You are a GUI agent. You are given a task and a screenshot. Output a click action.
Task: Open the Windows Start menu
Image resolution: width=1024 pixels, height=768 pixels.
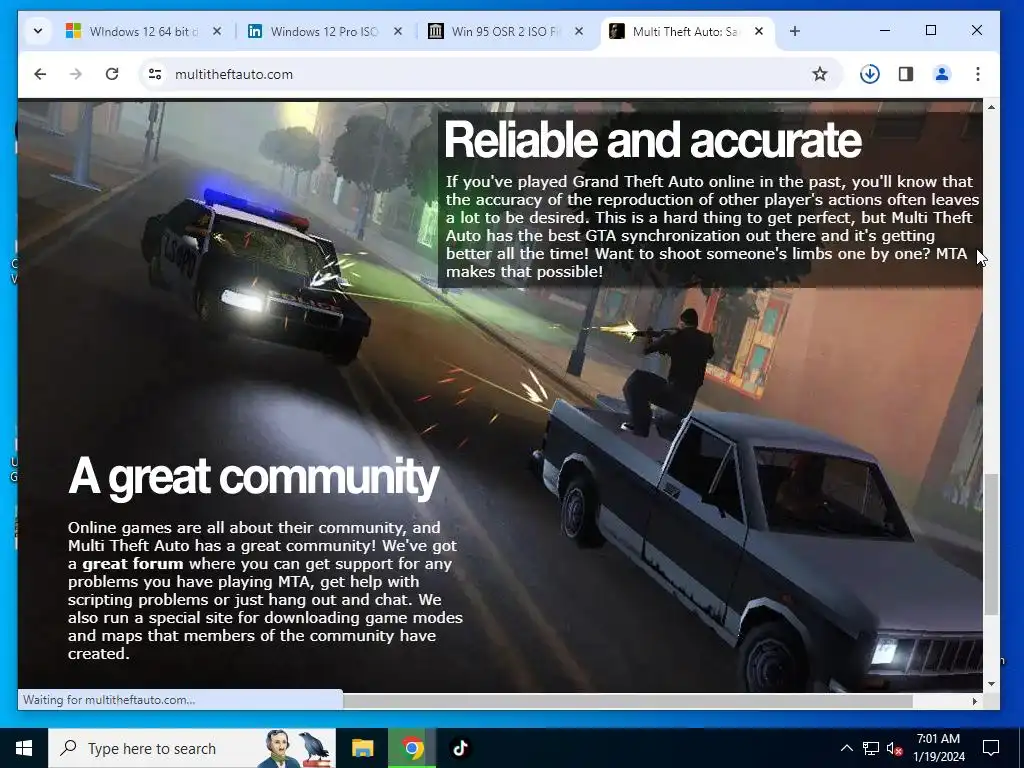pyautogui.click(x=24, y=748)
